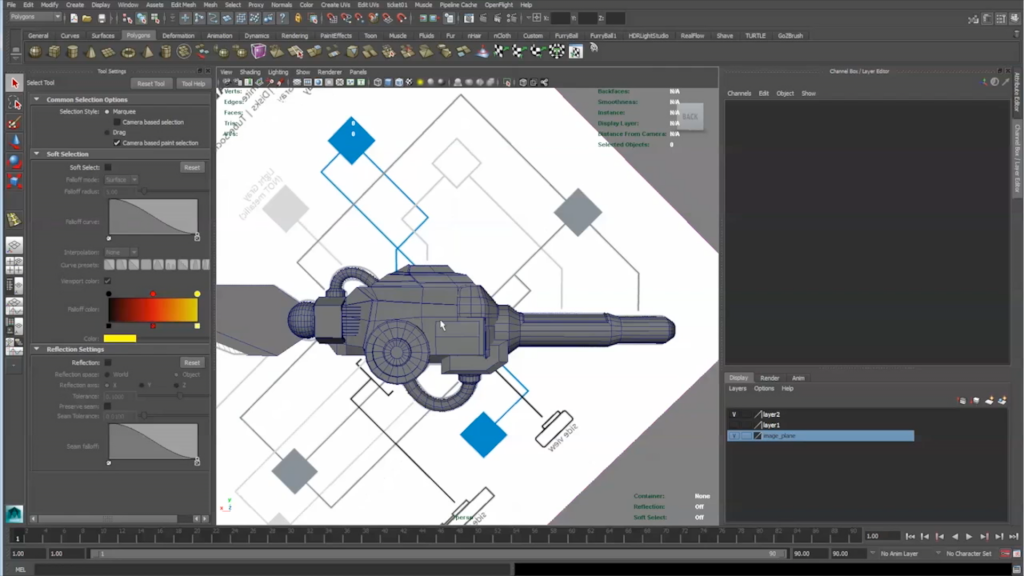
Task: Create a new scene file icon
Action: click(74, 18)
